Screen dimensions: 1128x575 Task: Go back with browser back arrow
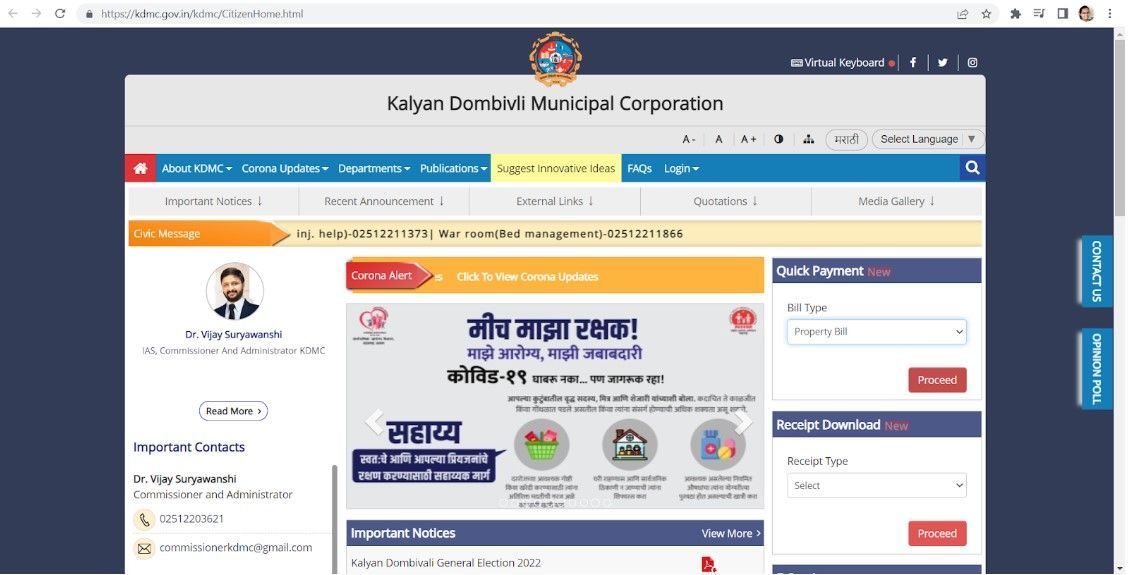pos(13,14)
